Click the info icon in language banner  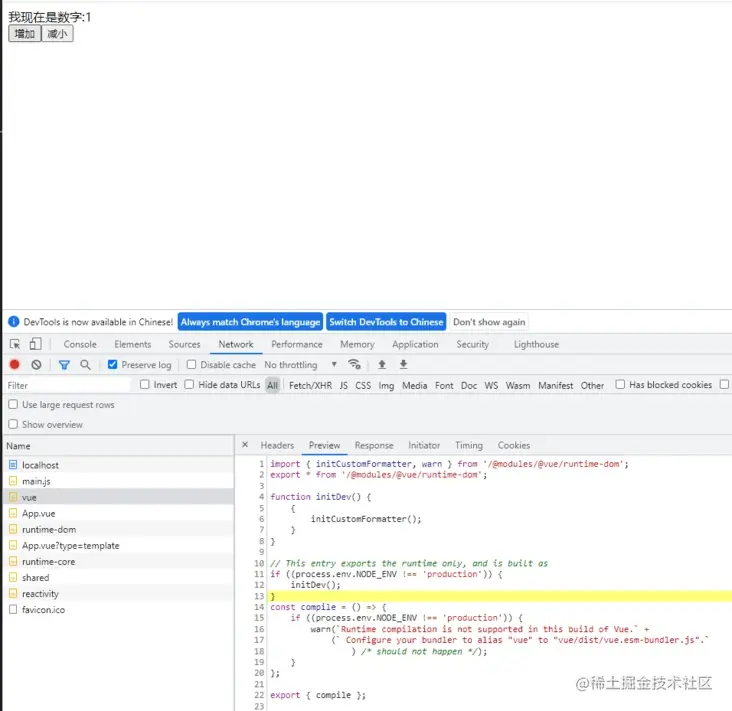point(14,322)
